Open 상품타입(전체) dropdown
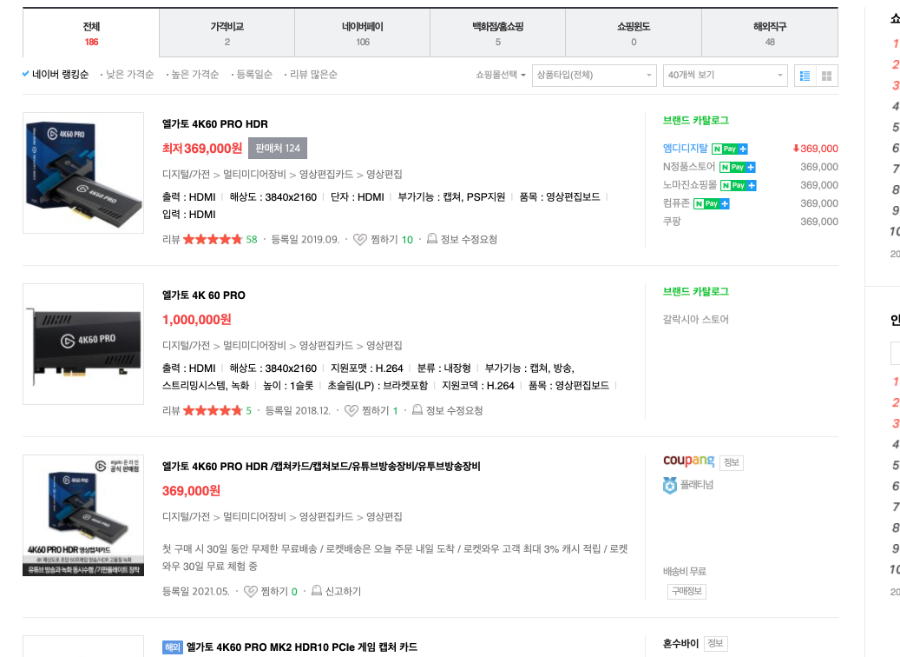This screenshot has height=657, width=900. (x=594, y=75)
